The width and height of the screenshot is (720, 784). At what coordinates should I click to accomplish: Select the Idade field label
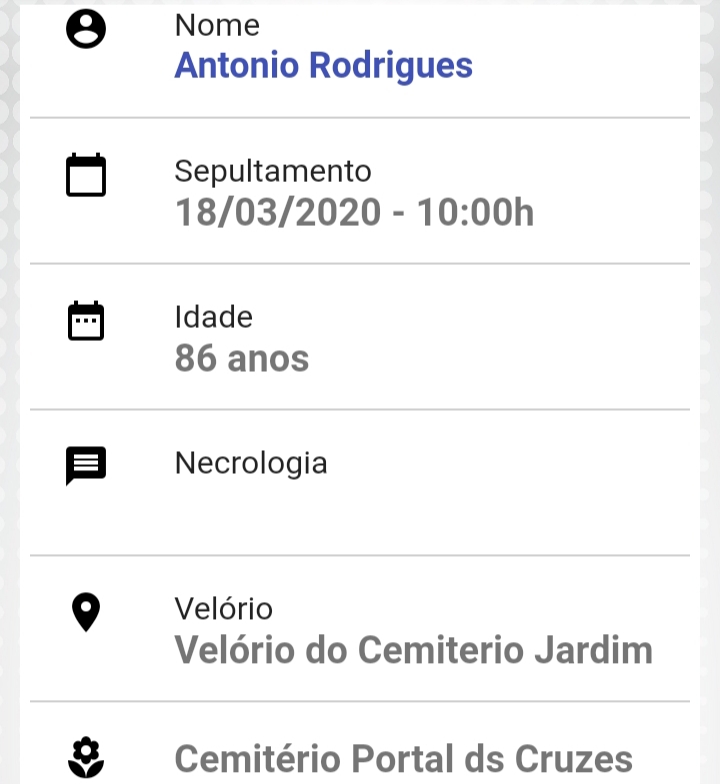pyautogui.click(x=214, y=317)
